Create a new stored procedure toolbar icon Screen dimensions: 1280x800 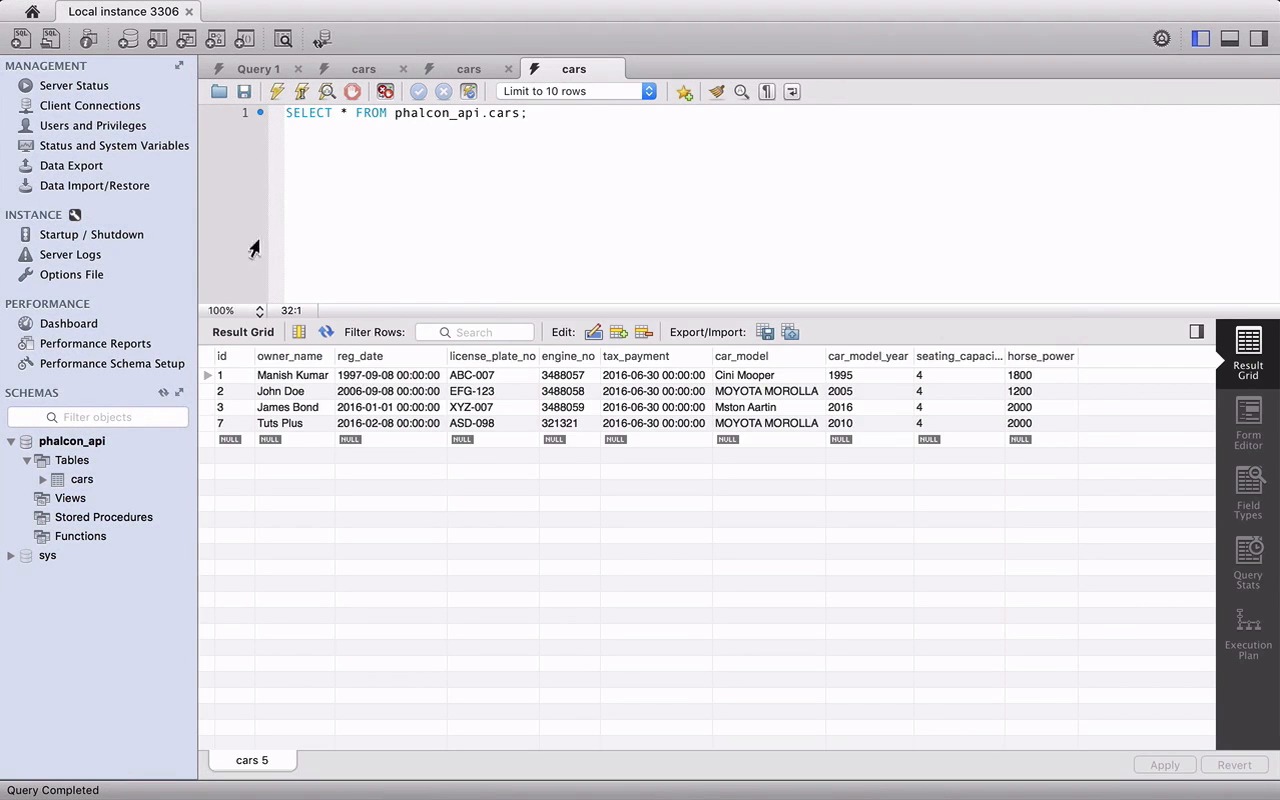(x=215, y=39)
